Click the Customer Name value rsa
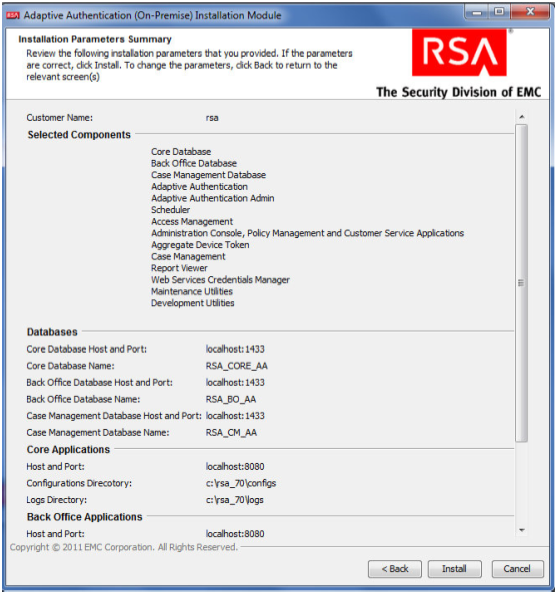 pos(212,118)
